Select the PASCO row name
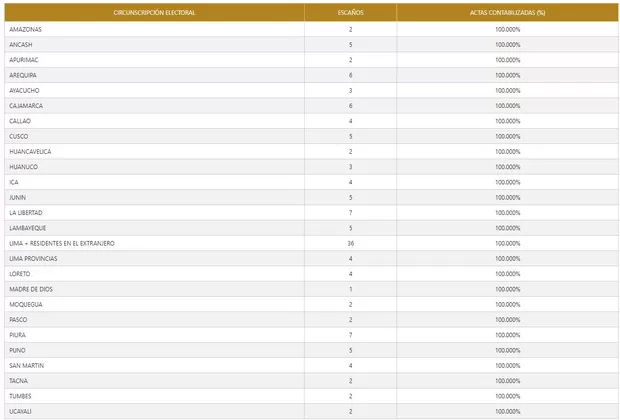 point(18,320)
